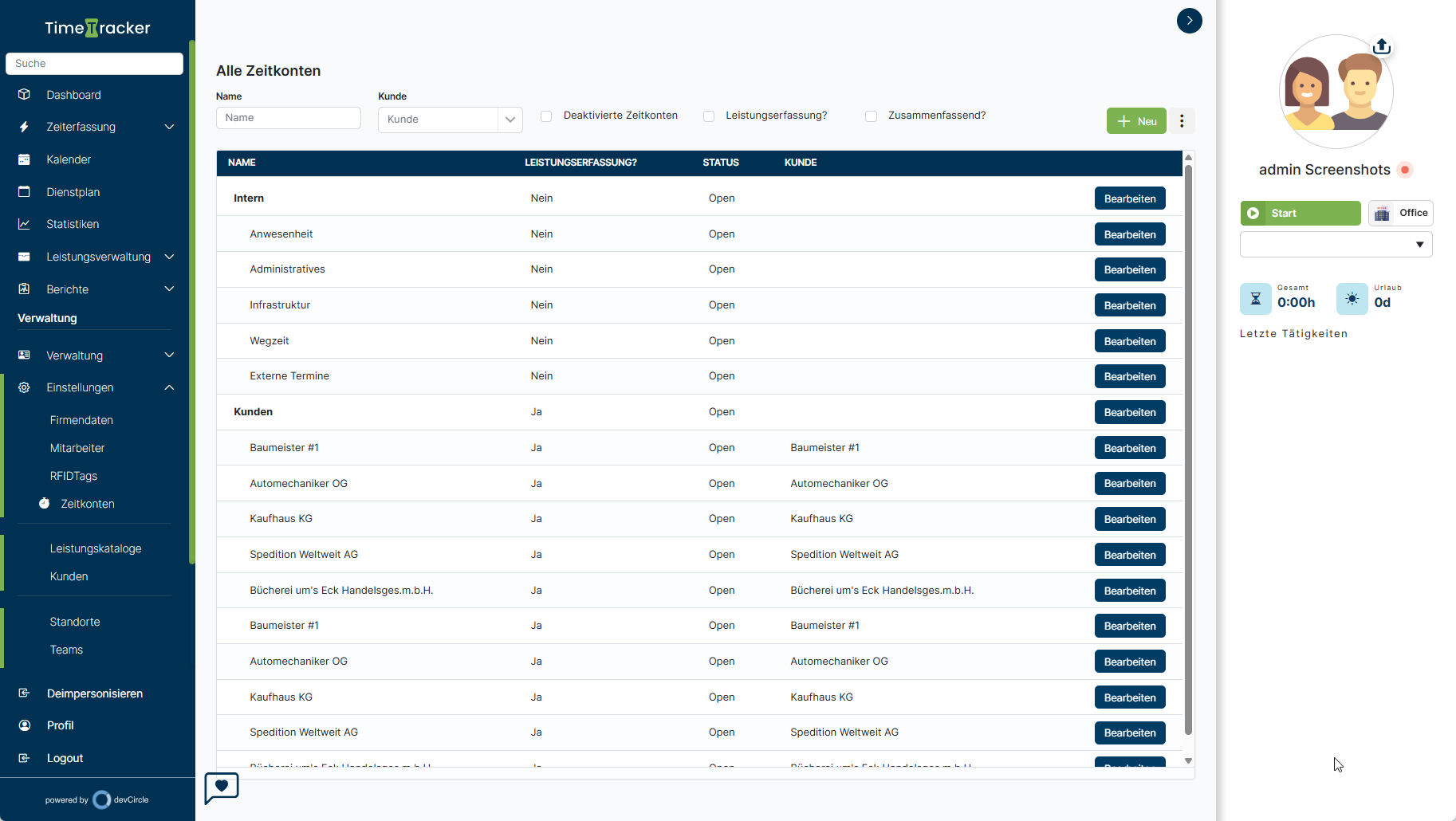The height and width of the screenshot is (821, 1456).
Task: Go to RFIDTags page
Action: coord(73,476)
